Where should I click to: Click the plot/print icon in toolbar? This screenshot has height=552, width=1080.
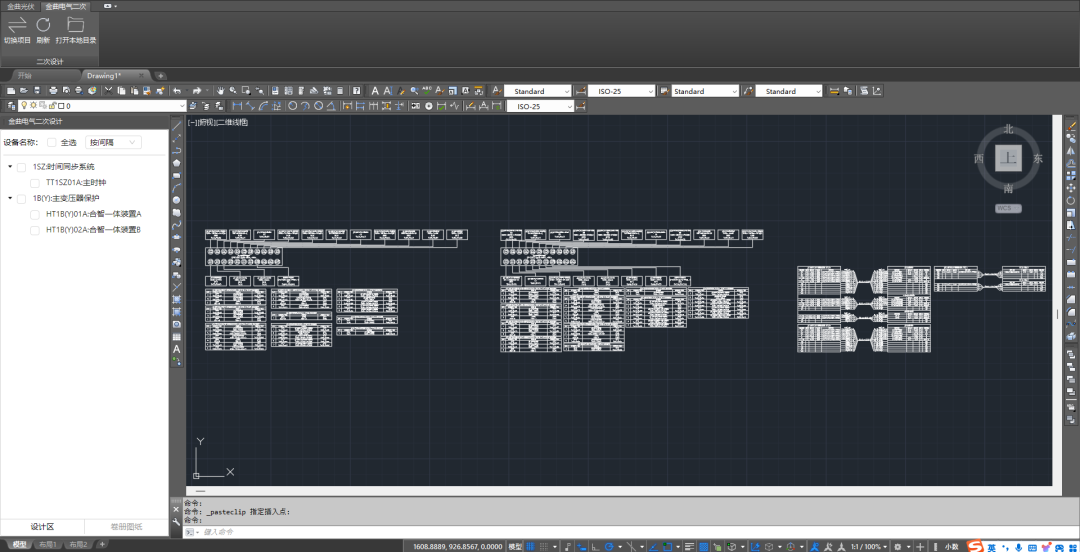click(51, 91)
